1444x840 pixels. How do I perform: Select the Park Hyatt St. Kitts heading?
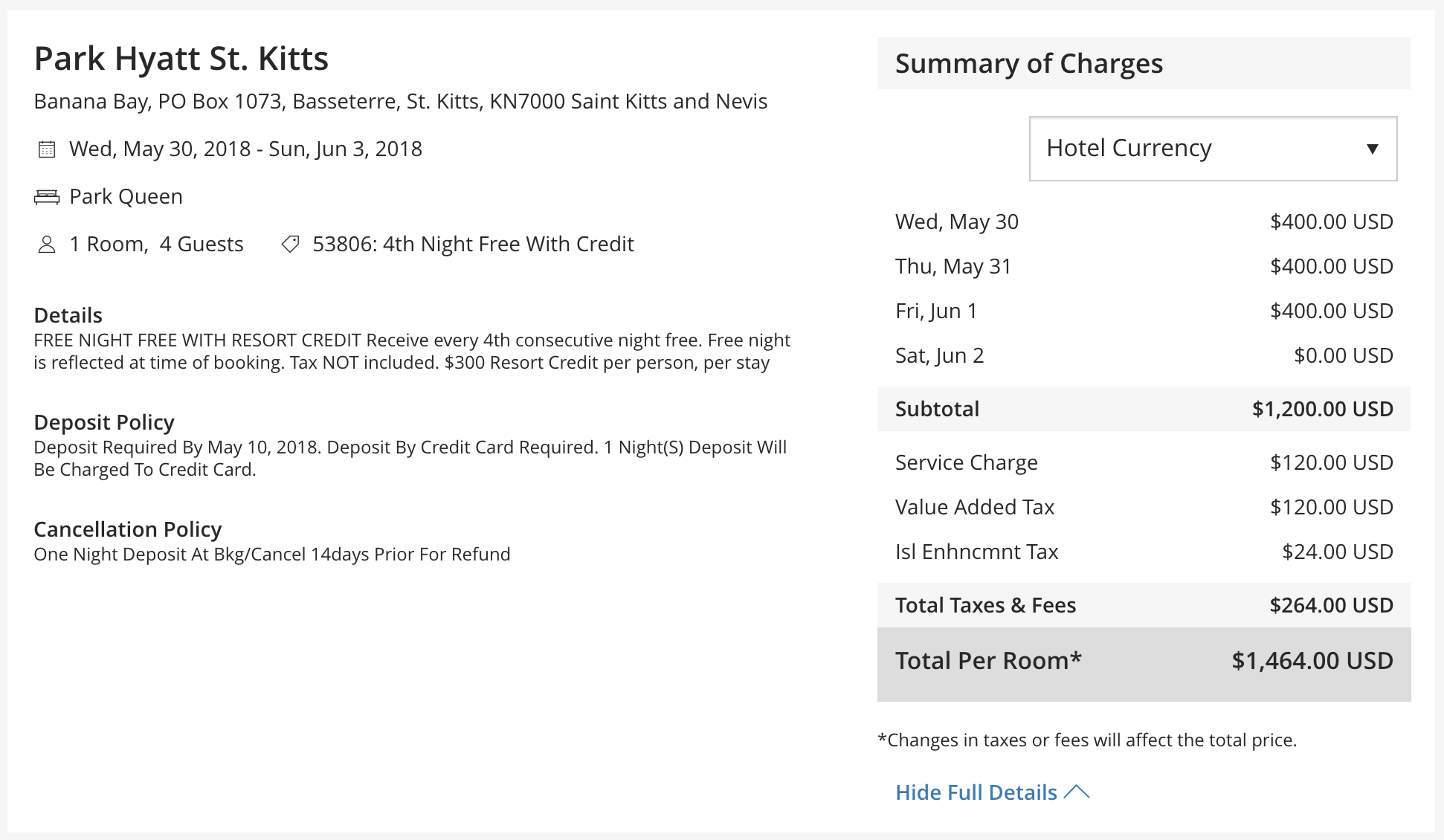(x=181, y=59)
